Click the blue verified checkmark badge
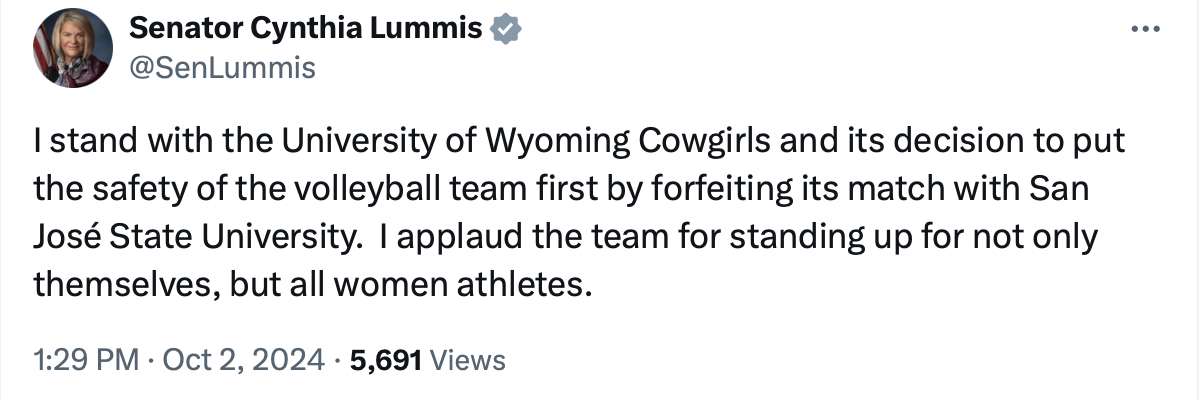 point(507,31)
